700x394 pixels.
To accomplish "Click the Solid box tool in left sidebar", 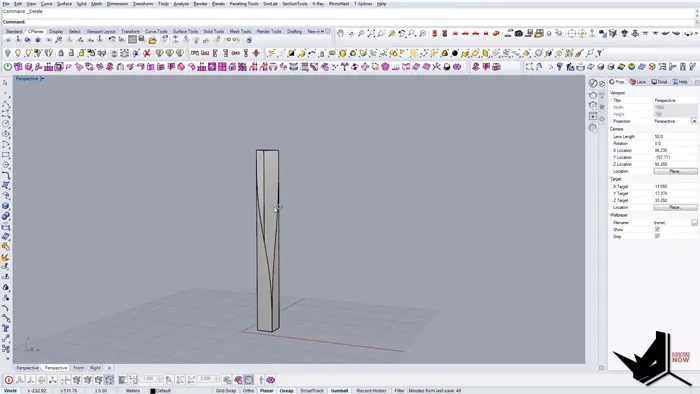I will coord(5,206).
